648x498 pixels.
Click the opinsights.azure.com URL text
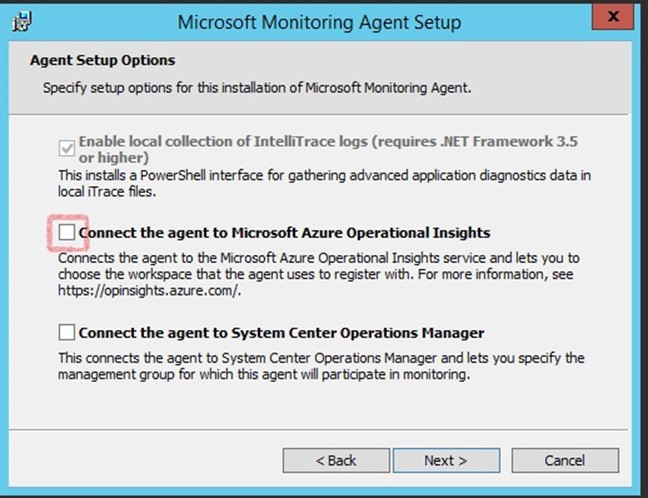(149, 291)
